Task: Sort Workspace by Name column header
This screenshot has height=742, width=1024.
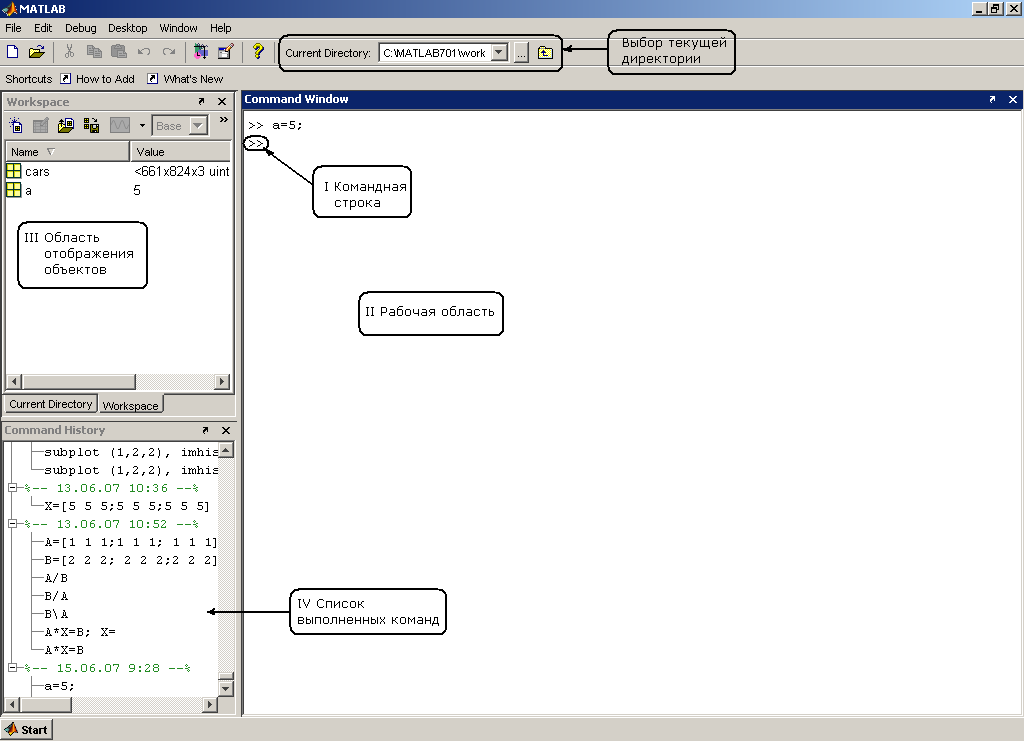Action: tap(68, 152)
